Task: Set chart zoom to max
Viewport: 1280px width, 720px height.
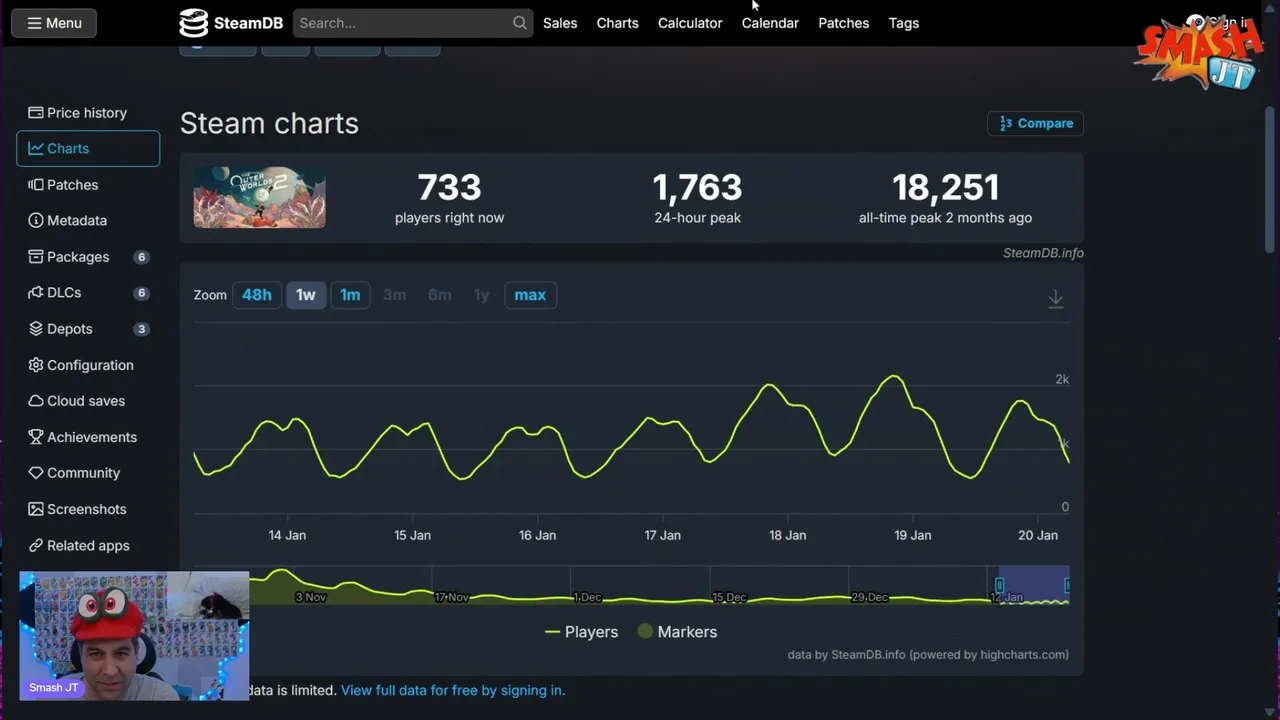Action: click(x=530, y=295)
